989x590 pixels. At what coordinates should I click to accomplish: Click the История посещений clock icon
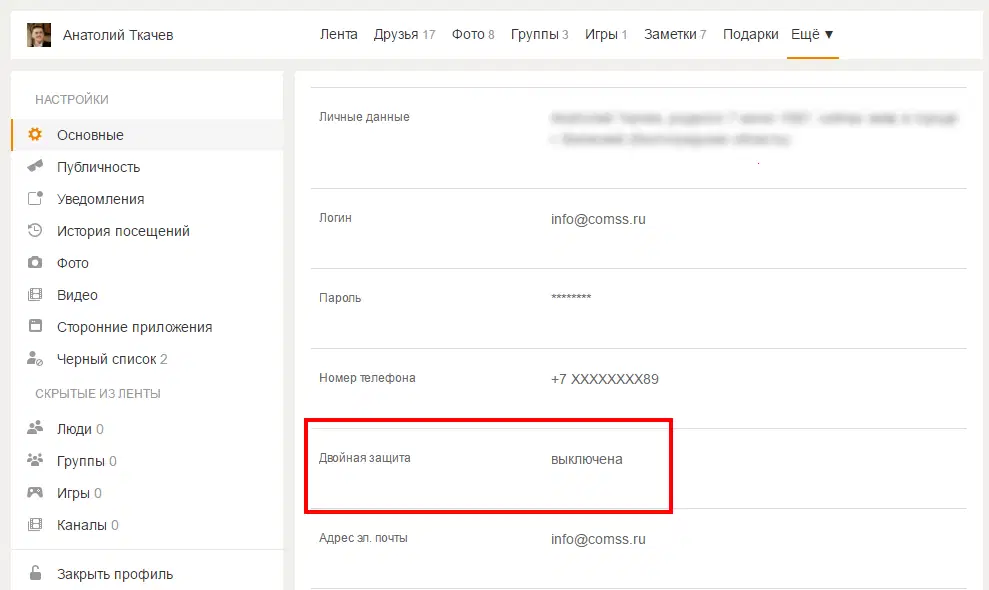(35, 230)
